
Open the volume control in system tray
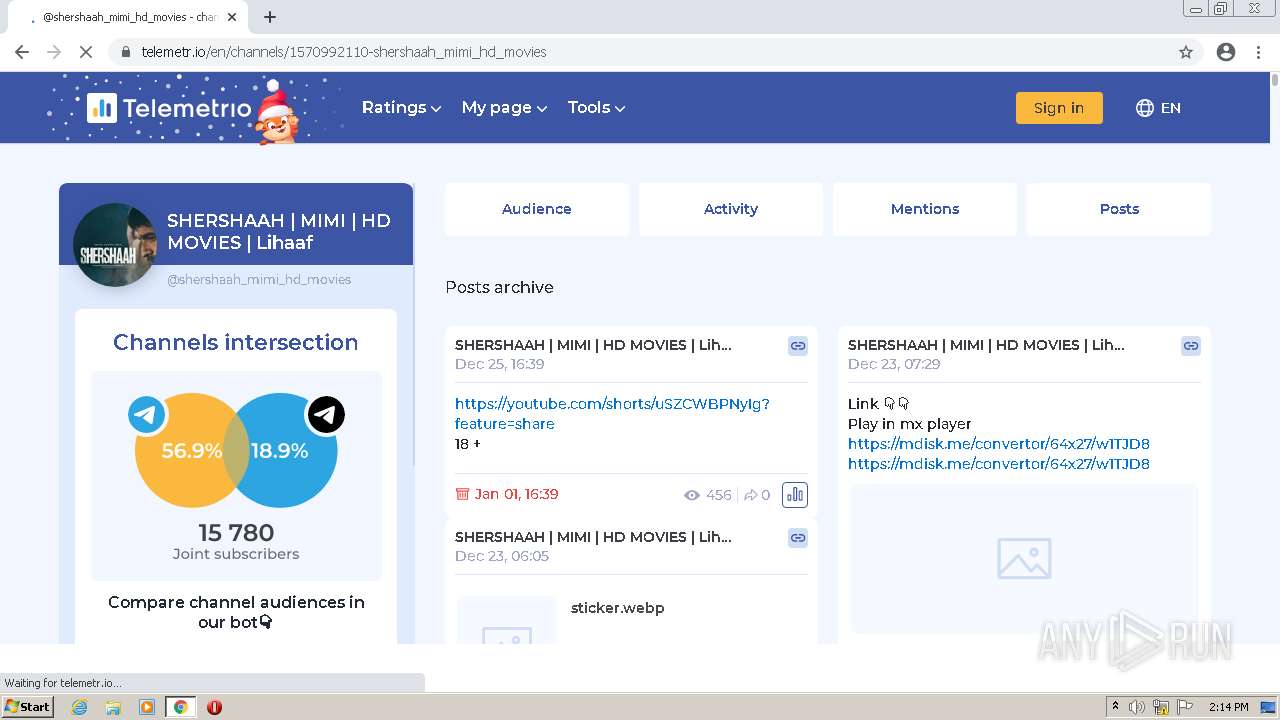coord(1137,707)
